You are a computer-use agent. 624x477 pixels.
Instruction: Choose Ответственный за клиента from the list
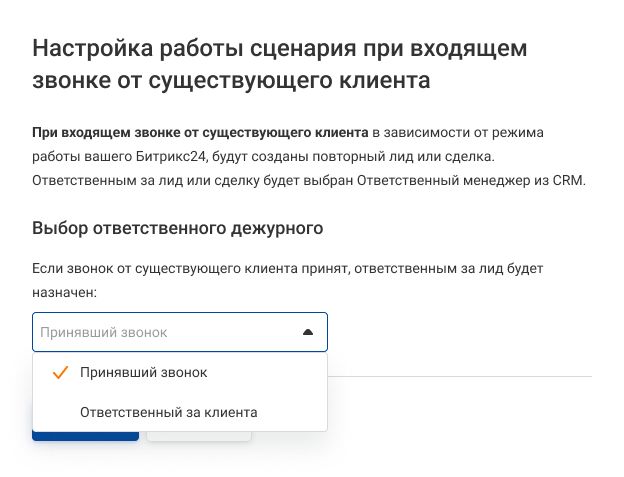coord(168,411)
